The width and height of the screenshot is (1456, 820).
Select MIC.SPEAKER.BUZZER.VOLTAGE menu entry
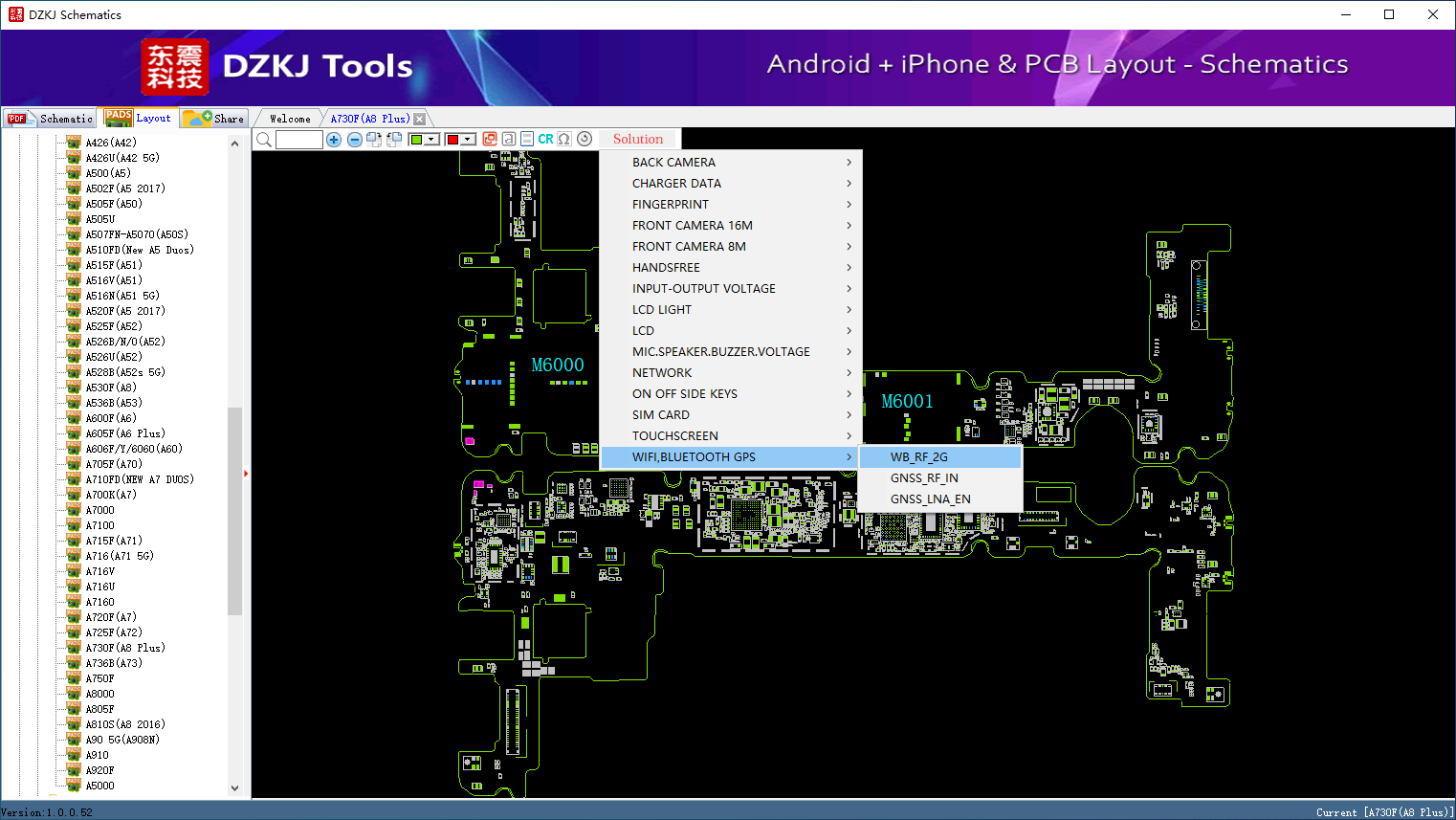tap(731, 352)
